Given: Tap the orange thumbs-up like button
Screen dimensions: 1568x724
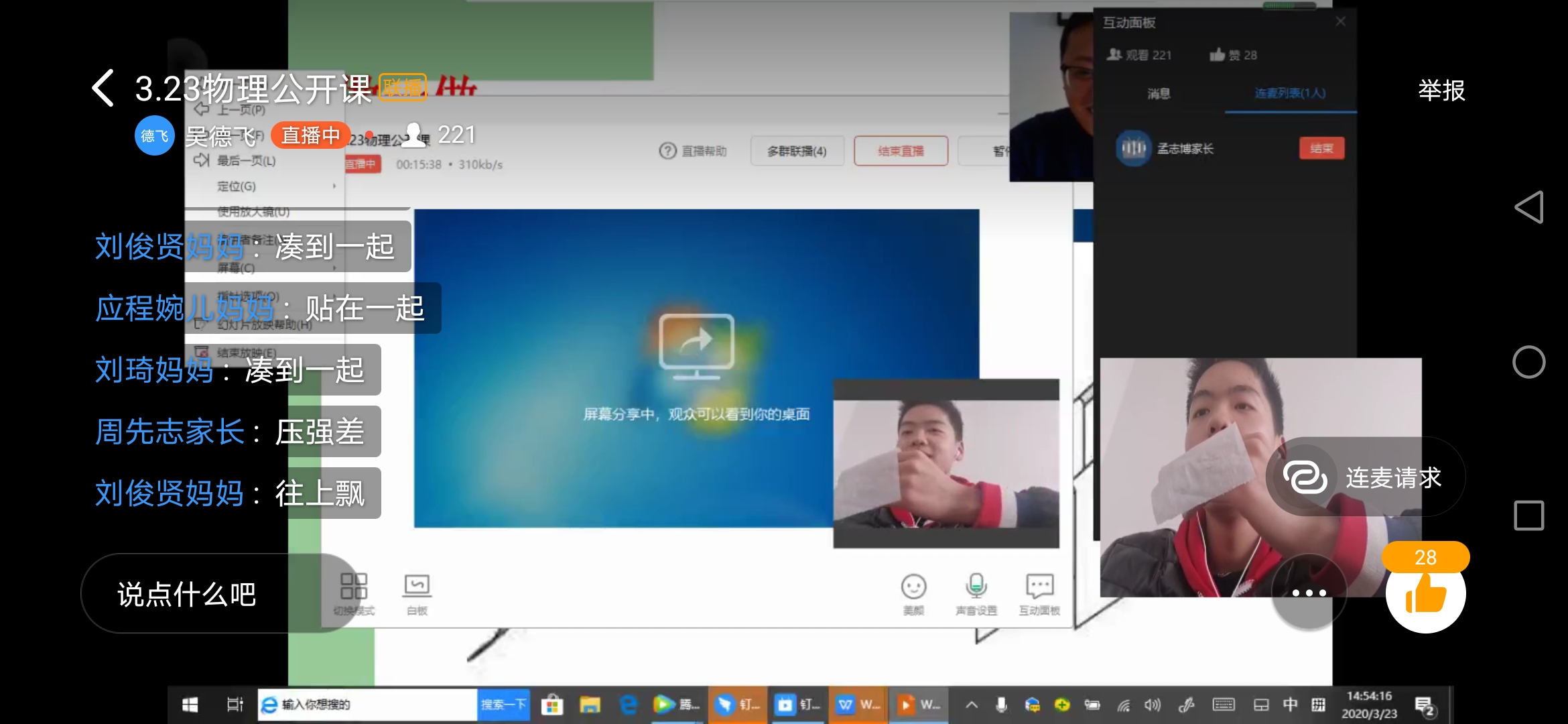Looking at the screenshot, I should tap(1425, 593).
